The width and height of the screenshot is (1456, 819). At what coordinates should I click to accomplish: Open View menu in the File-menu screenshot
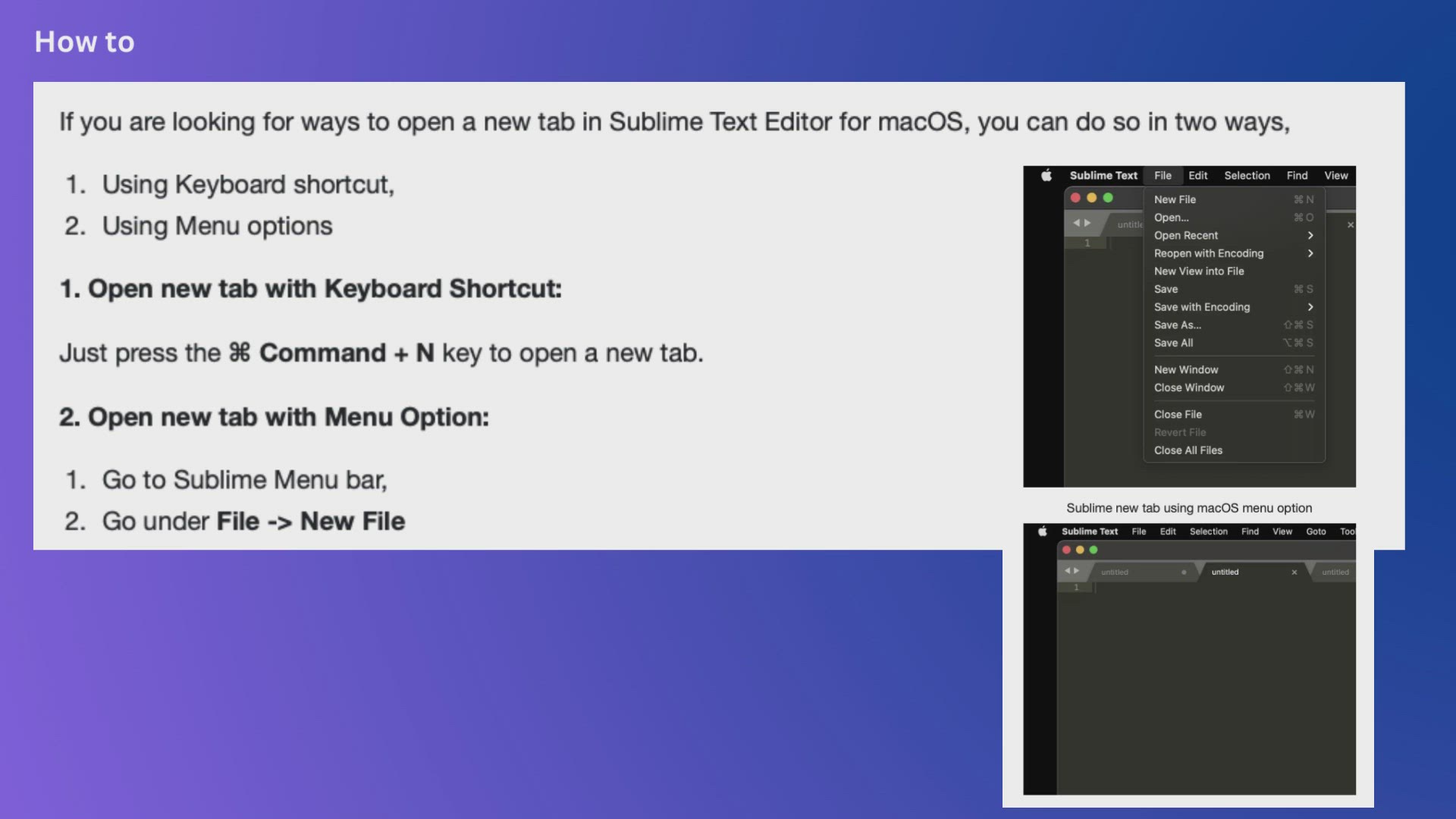tap(1336, 175)
